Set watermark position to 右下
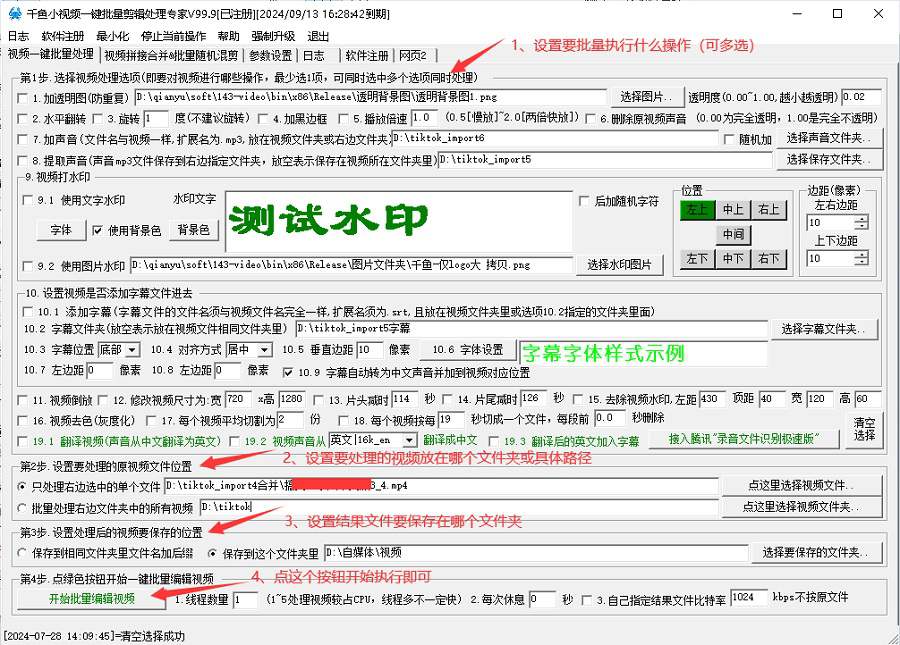The width and height of the screenshot is (900, 645). pos(768,259)
